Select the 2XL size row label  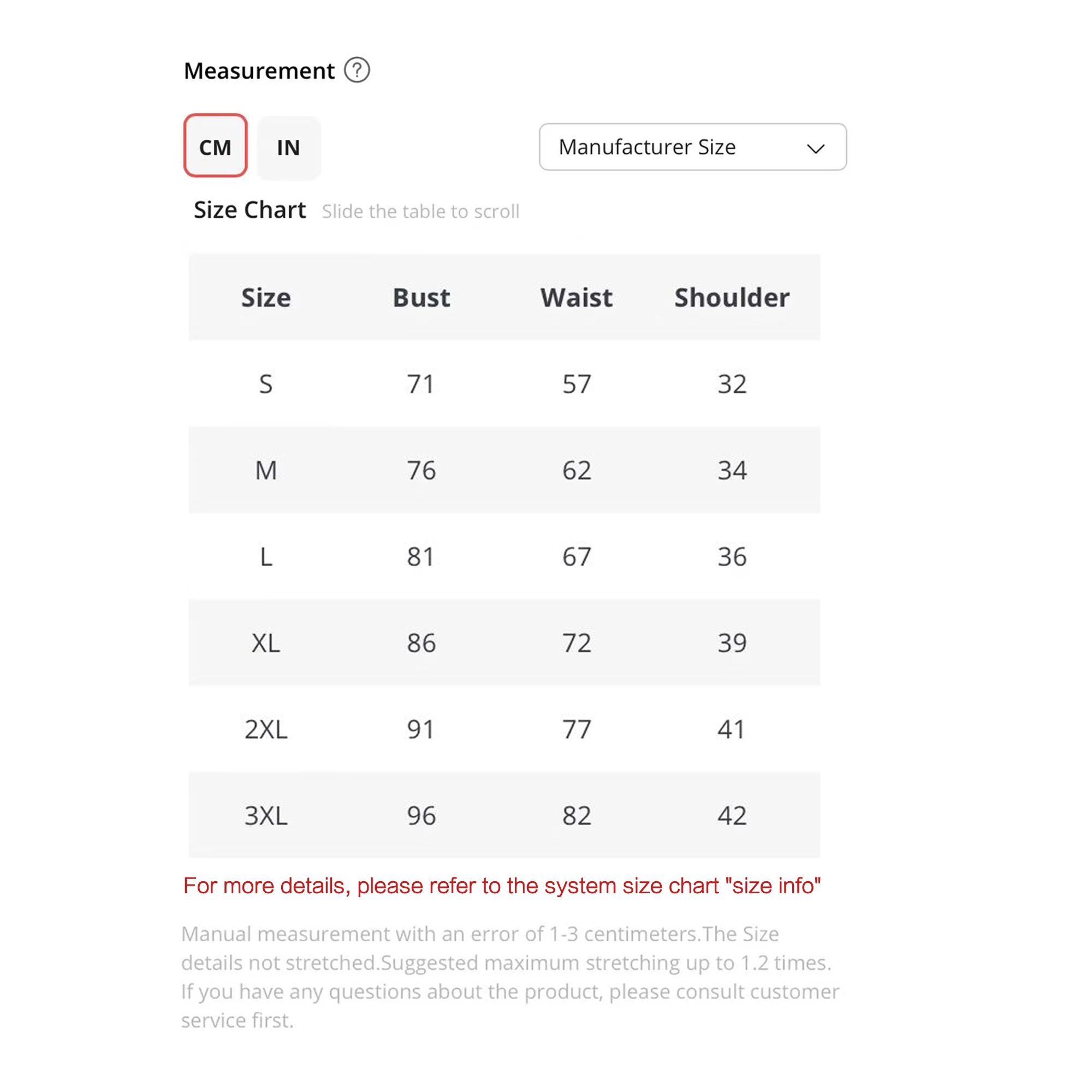point(266,729)
